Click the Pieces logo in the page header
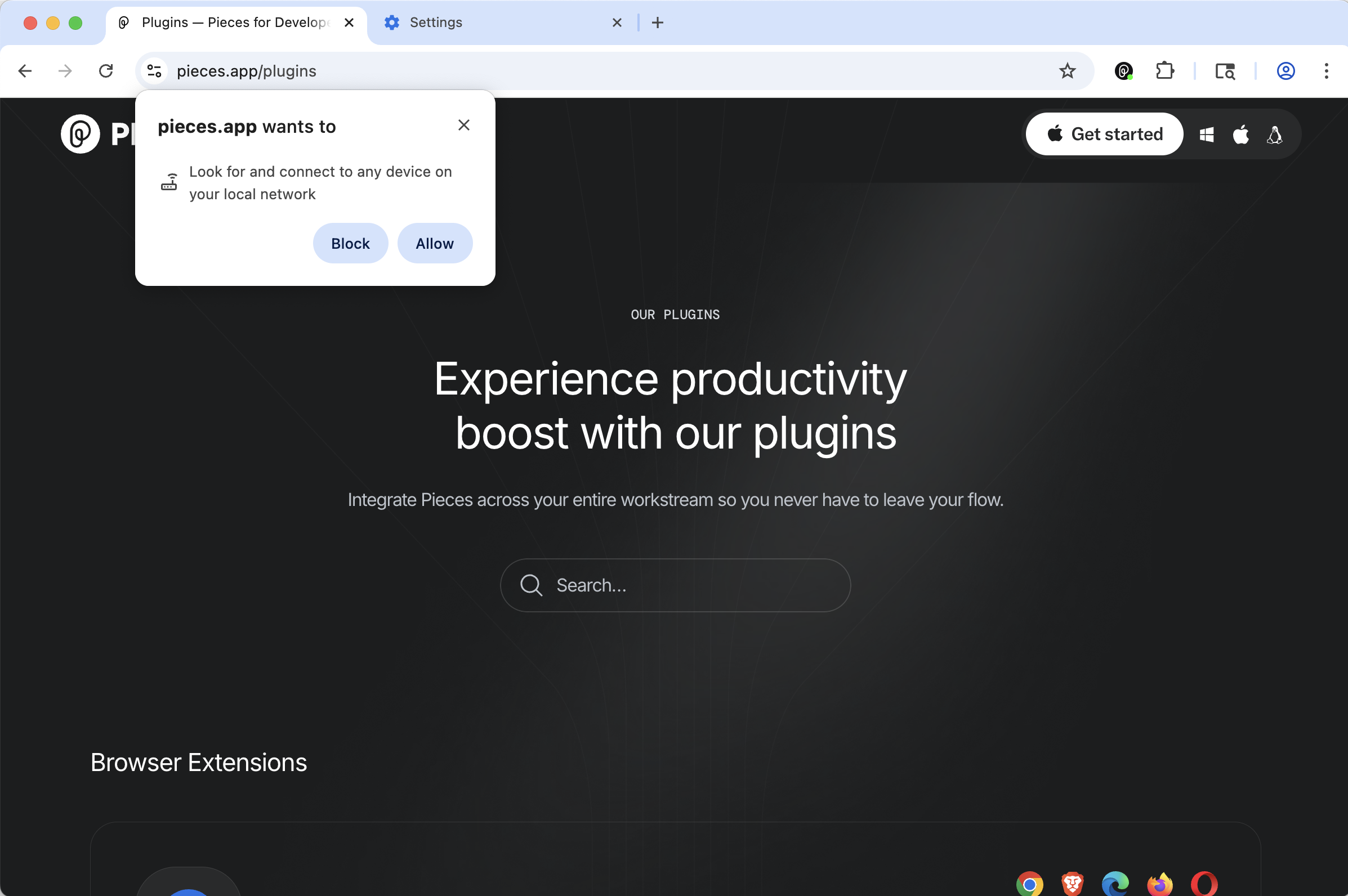The width and height of the screenshot is (1348, 896). point(79,134)
